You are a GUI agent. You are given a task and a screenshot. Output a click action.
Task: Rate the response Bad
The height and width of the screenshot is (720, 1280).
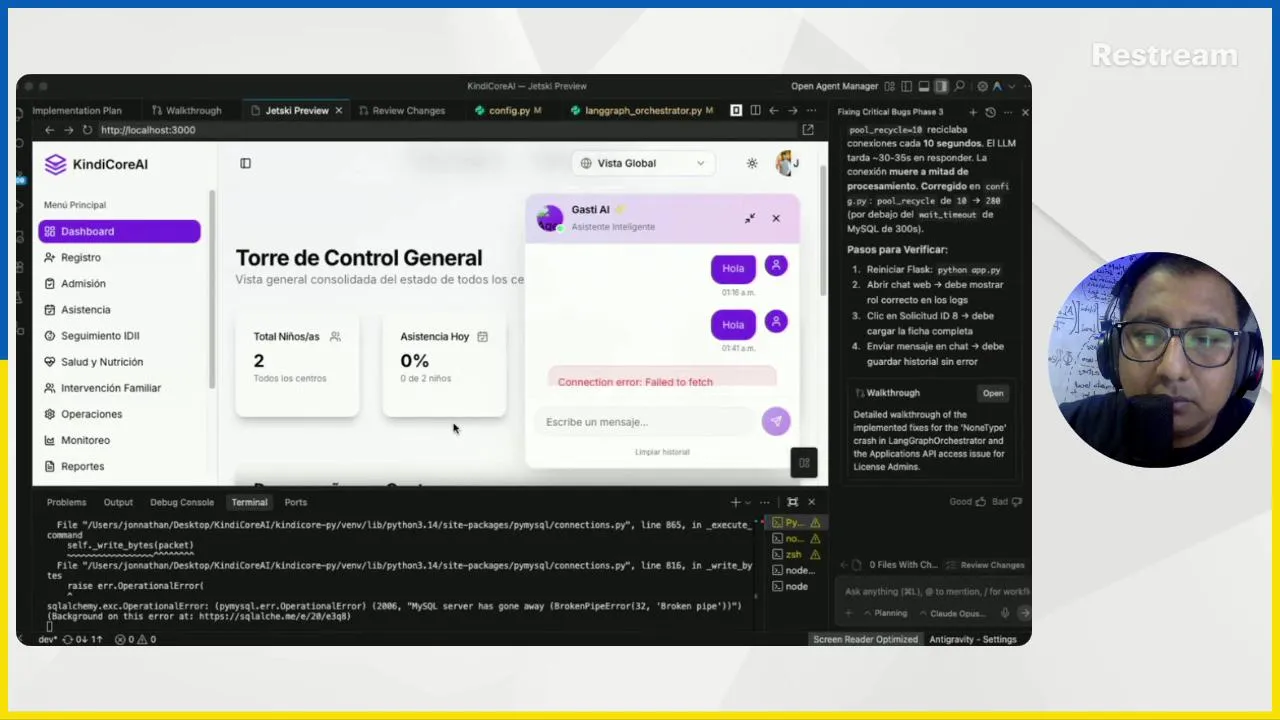pyautogui.click(x=1006, y=502)
